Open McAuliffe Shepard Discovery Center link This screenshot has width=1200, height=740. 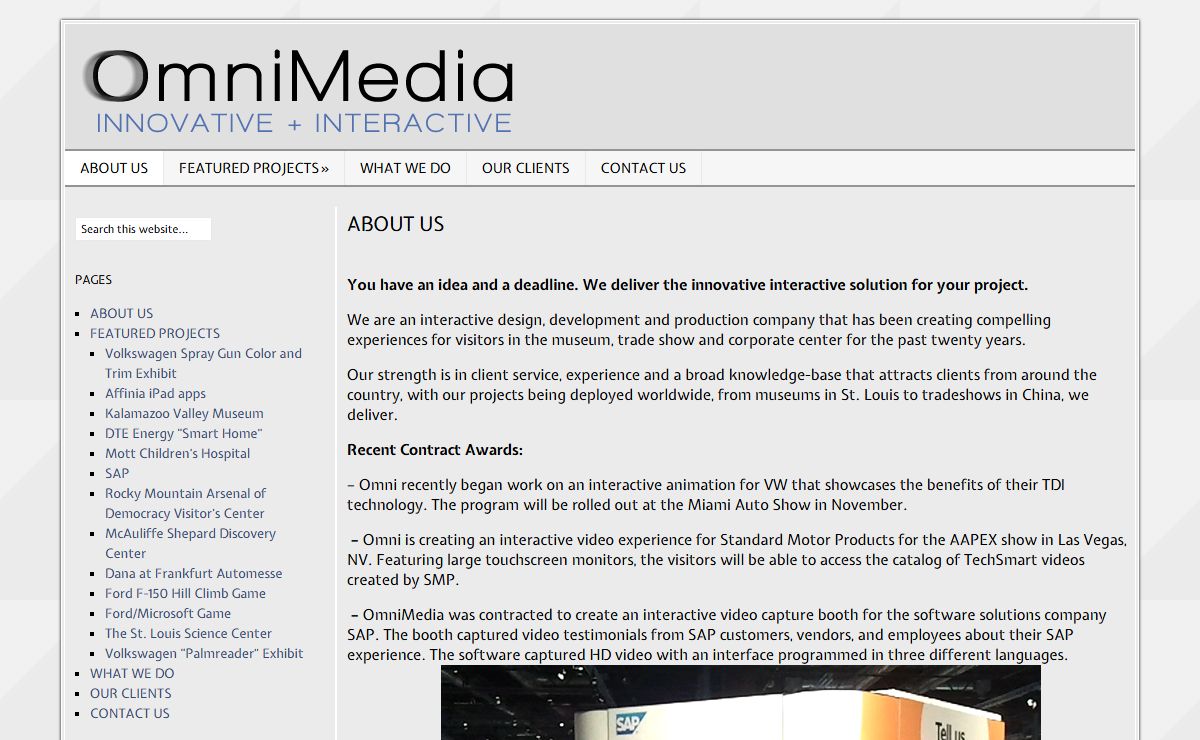(191, 543)
